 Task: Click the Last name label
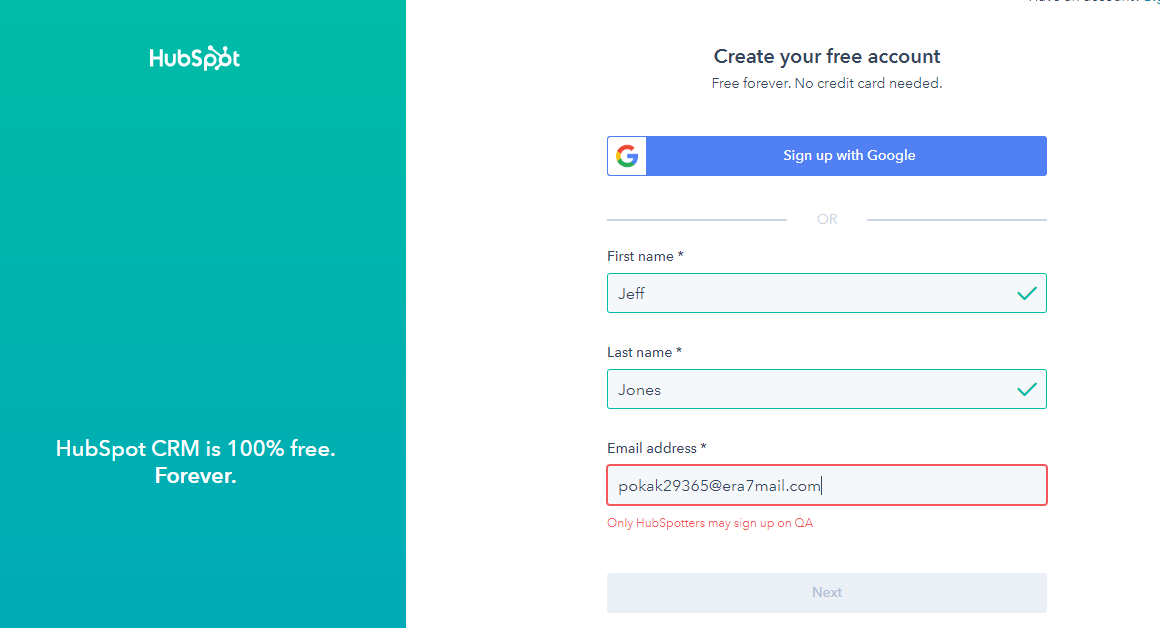pos(644,352)
